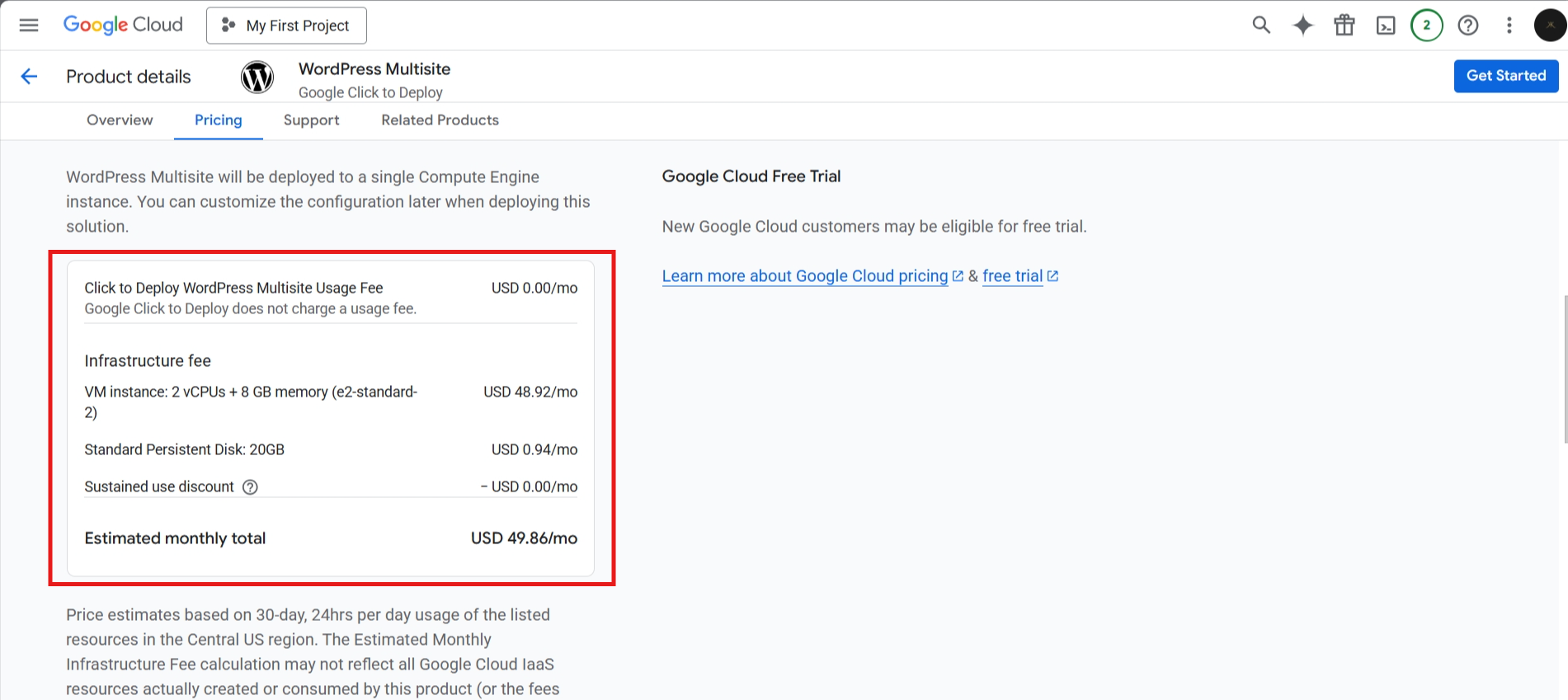Click the free trial gift icon
This screenshot has width=1568, height=700.
point(1344,25)
